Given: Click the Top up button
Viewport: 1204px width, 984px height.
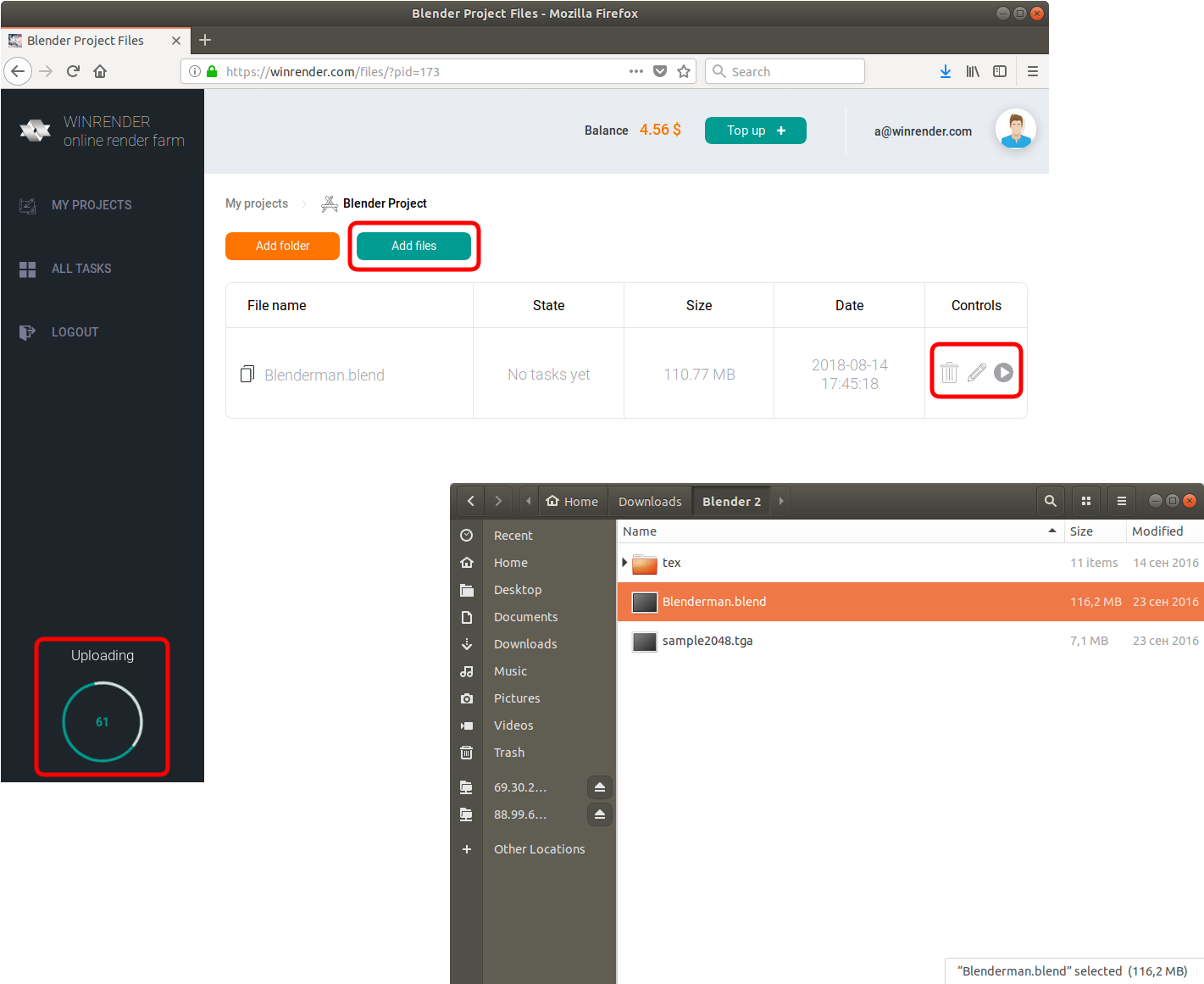Looking at the screenshot, I should pos(756,131).
